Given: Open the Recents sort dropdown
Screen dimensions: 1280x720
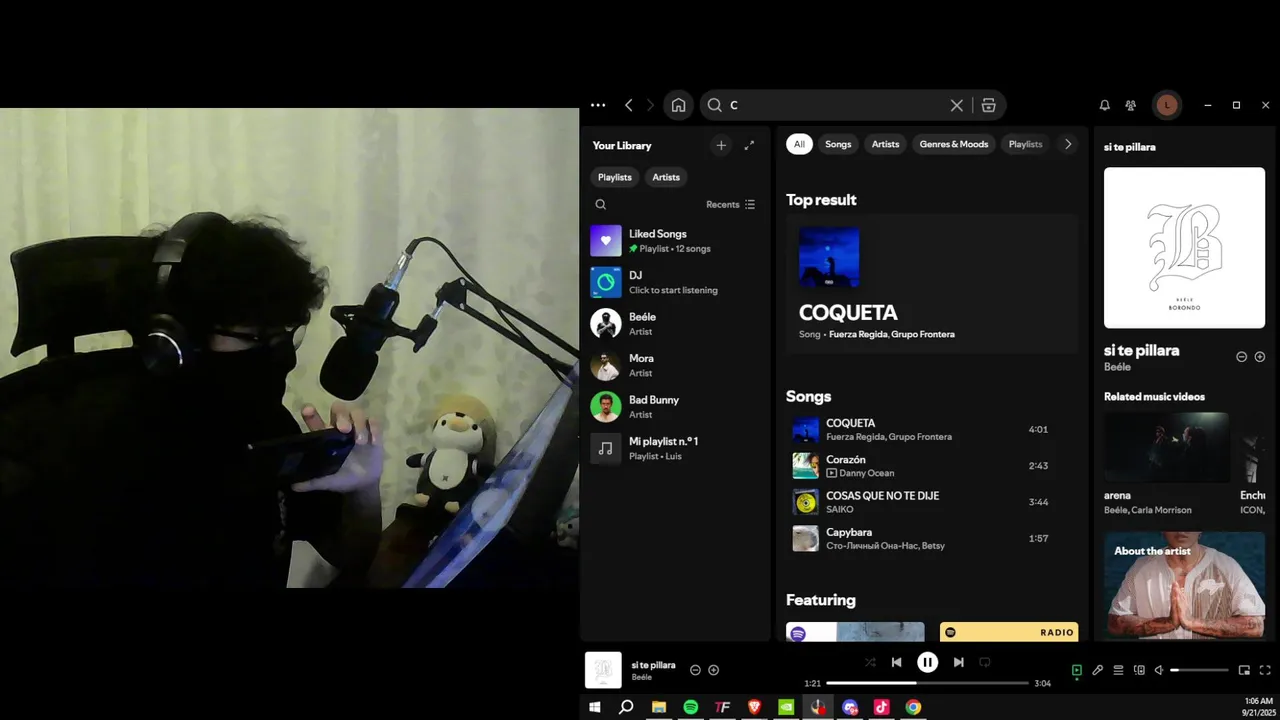Looking at the screenshot, I should pyautogui.click(x=731, y=204).
